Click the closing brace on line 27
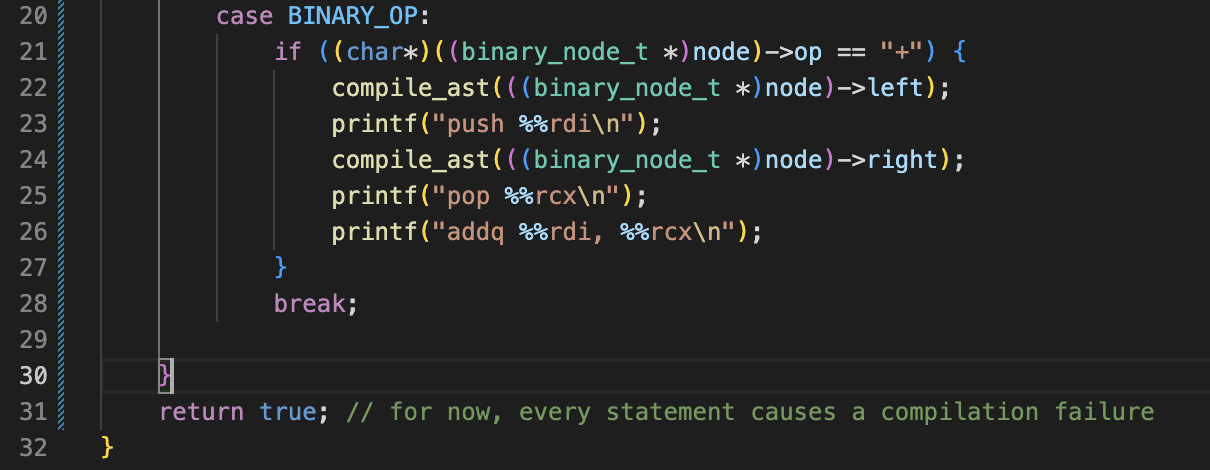Screen dimensions: 1210x470 pos(281,267)
